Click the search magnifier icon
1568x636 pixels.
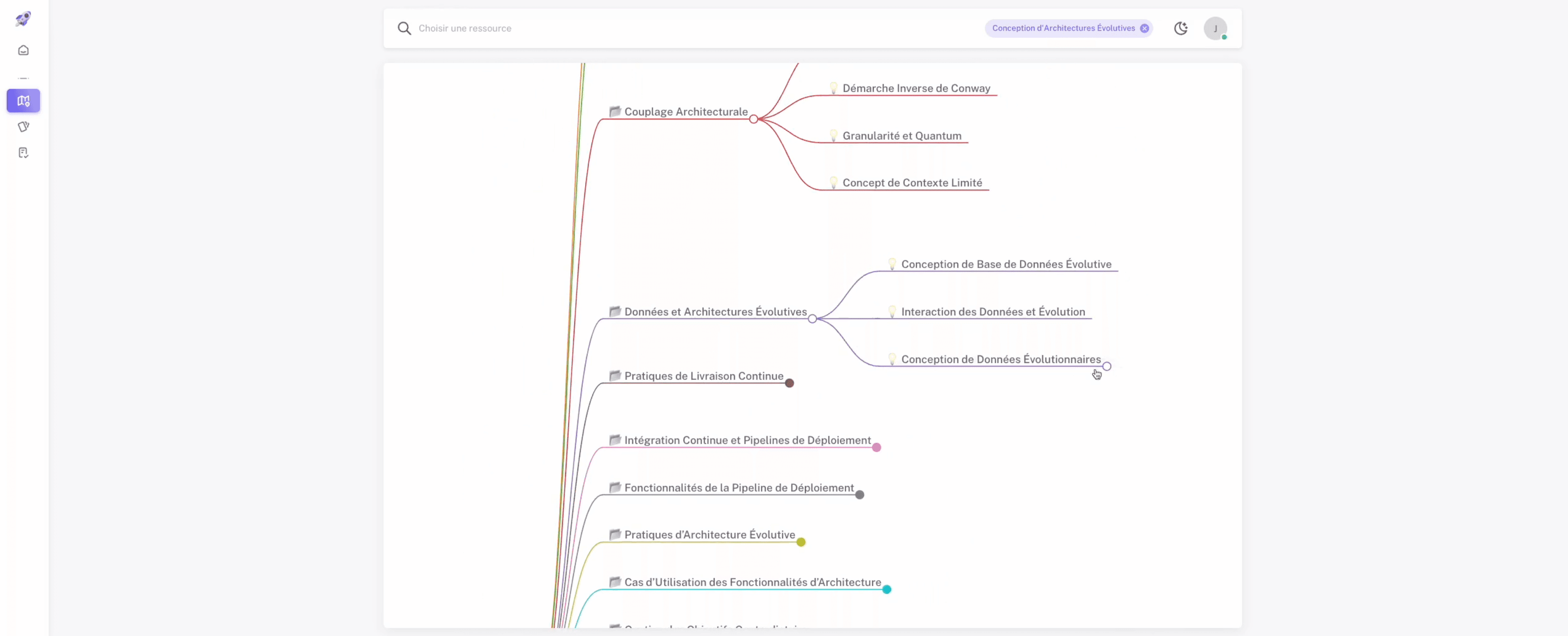tap(404, 28)
